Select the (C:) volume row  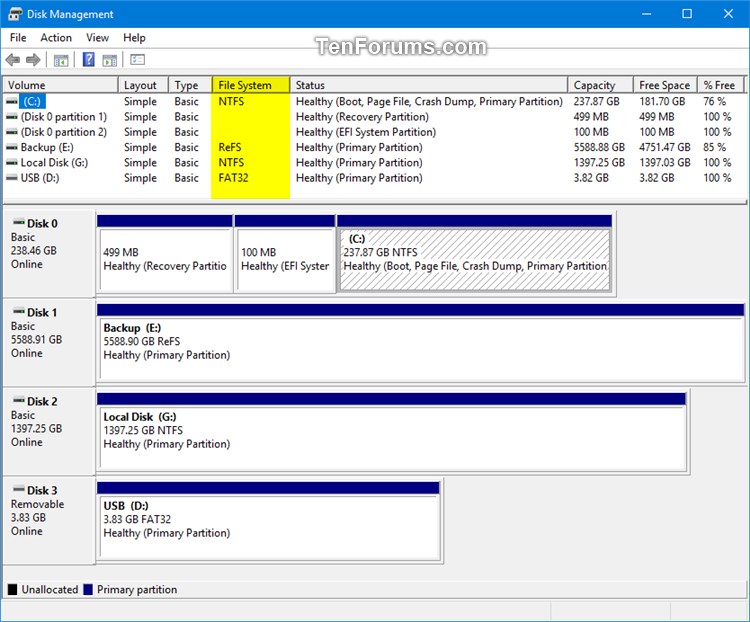pyautogui.click(x=375, y=101)
